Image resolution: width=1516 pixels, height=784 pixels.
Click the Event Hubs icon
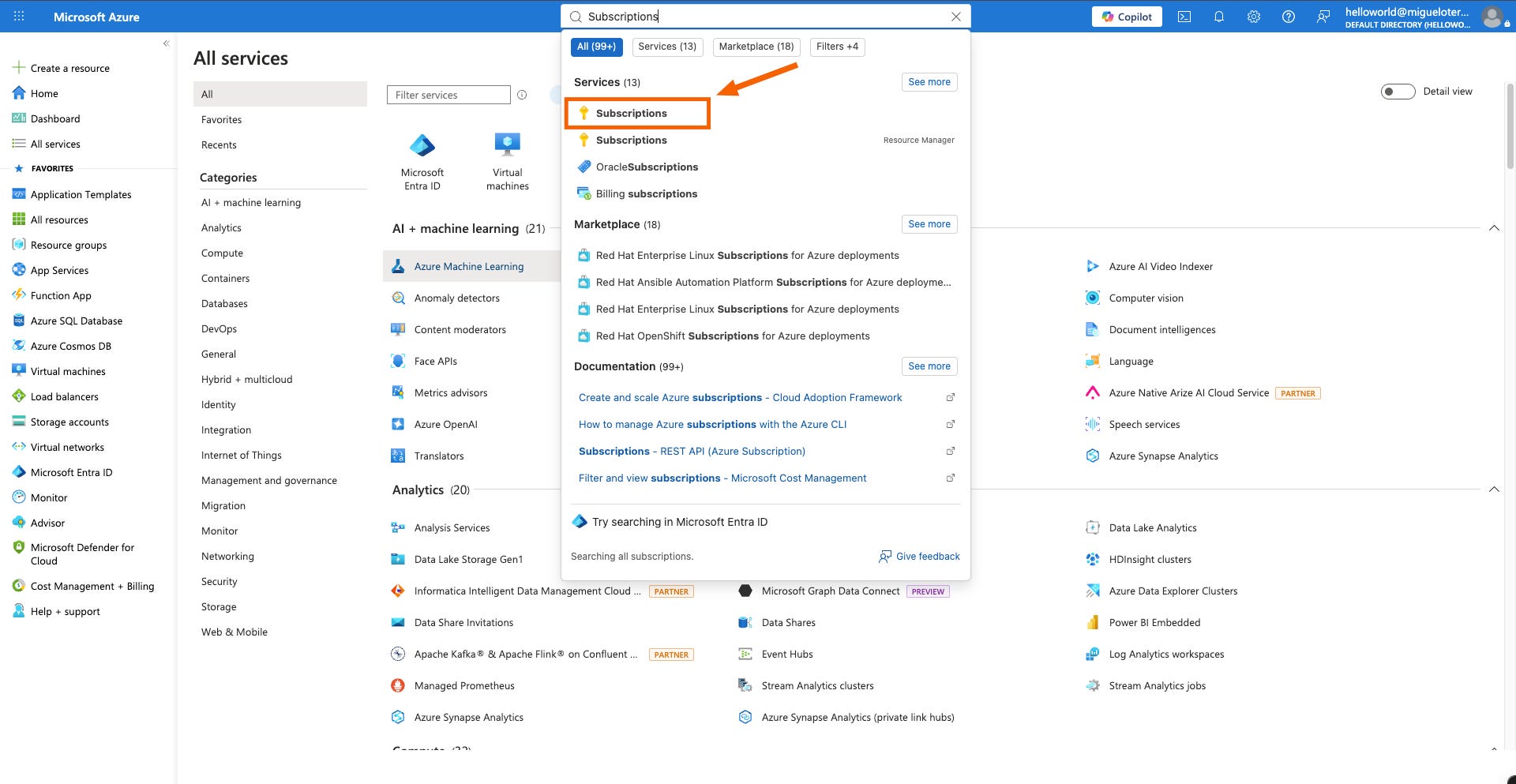click(x=745, y=654)
